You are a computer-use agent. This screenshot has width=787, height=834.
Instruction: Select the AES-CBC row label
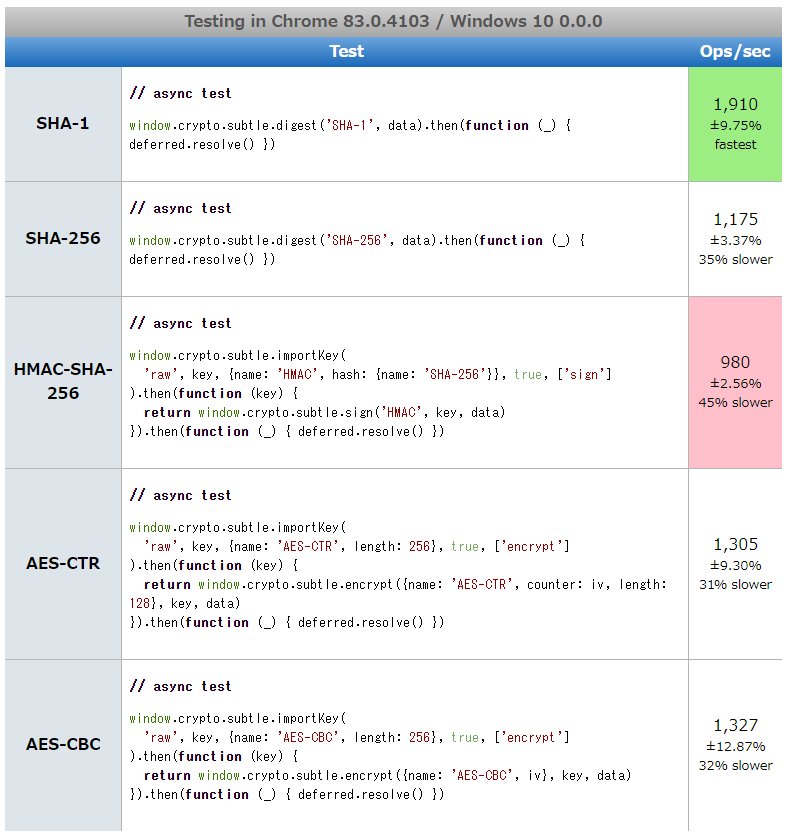pyautogui.click(x=63, y=744)
